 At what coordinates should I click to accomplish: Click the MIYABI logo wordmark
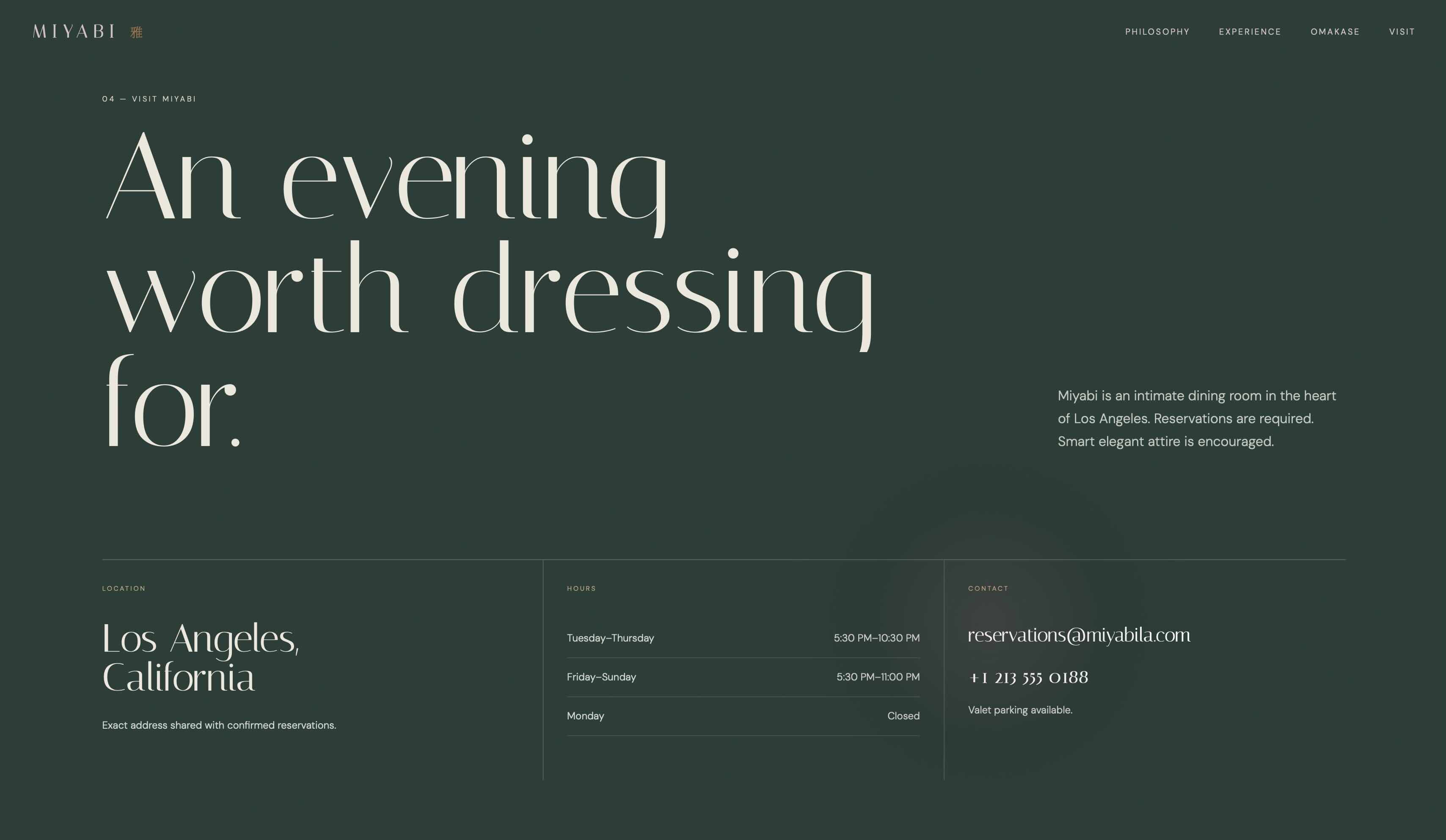coord(74,32)
